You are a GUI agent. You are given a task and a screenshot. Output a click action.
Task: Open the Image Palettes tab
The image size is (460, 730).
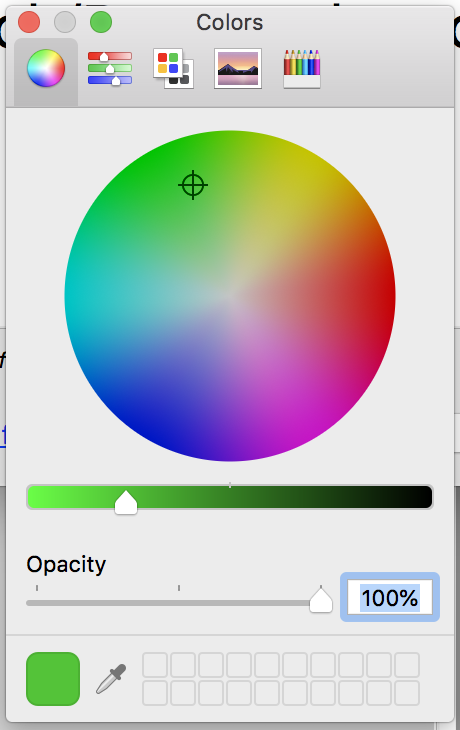tap(238, 68)
